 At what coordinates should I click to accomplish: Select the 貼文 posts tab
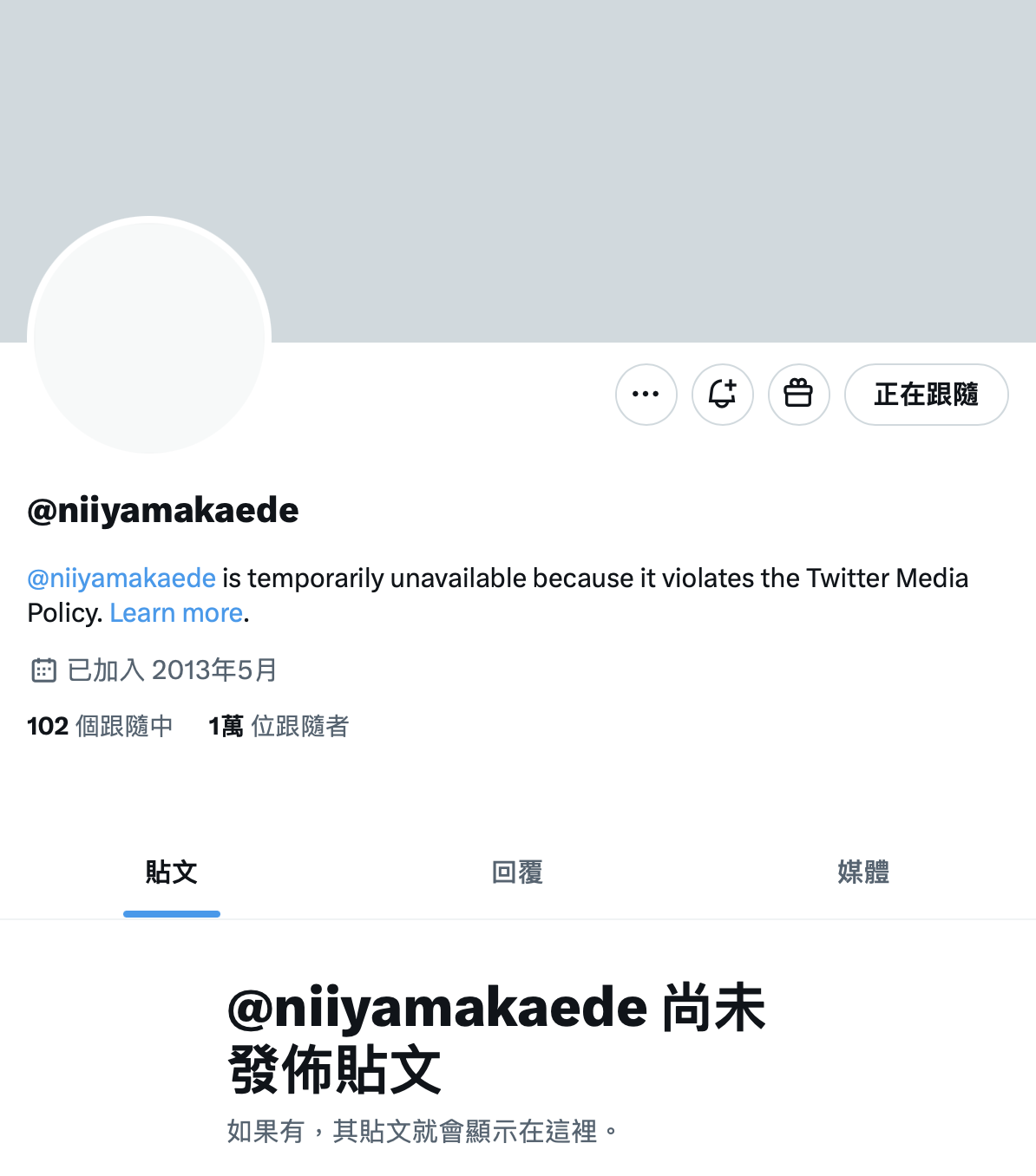click(x=172, y=872)
